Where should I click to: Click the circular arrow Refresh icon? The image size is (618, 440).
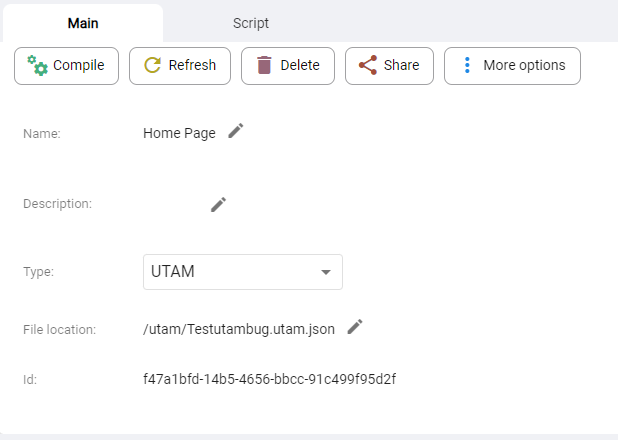(x=153, y=65)
